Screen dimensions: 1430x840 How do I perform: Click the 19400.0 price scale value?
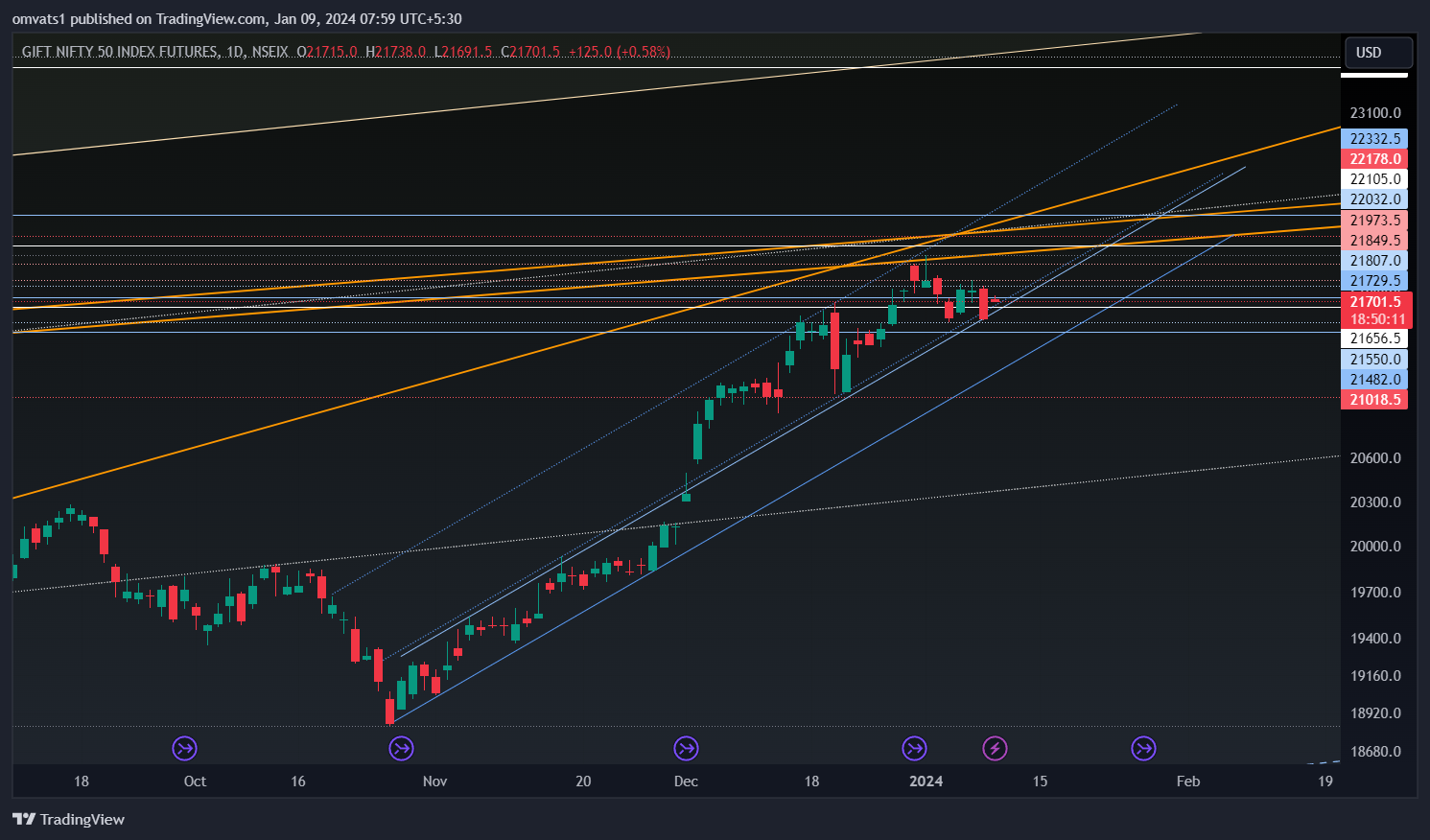(1375, 639)
